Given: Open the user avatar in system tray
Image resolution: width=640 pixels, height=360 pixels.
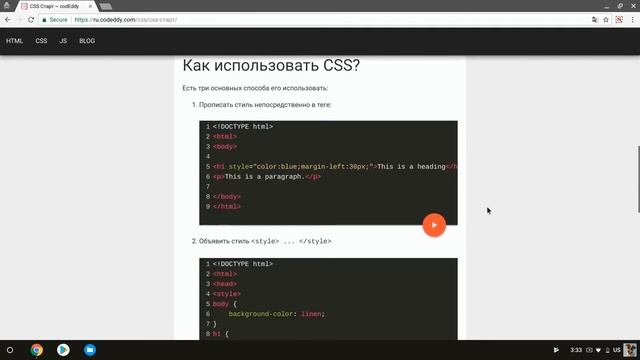Looking at the screenshot, I should click(x=630, y=350).
